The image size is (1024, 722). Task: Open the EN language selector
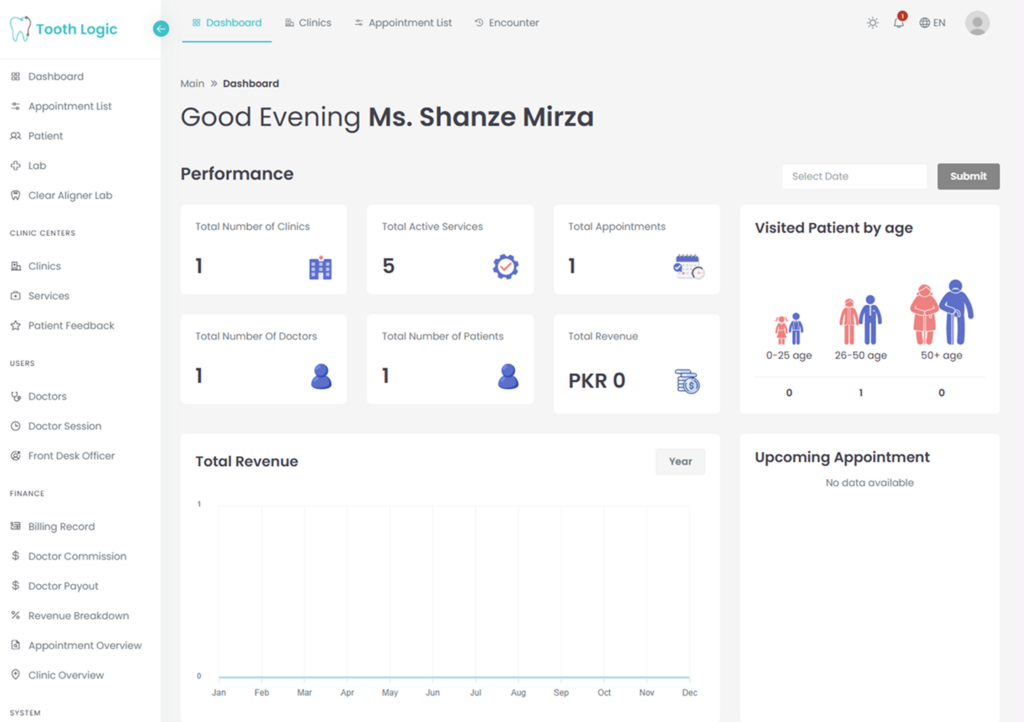[932, 23]
